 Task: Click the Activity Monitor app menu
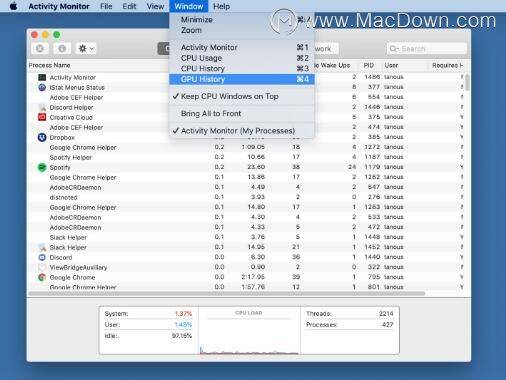(59, 6)
